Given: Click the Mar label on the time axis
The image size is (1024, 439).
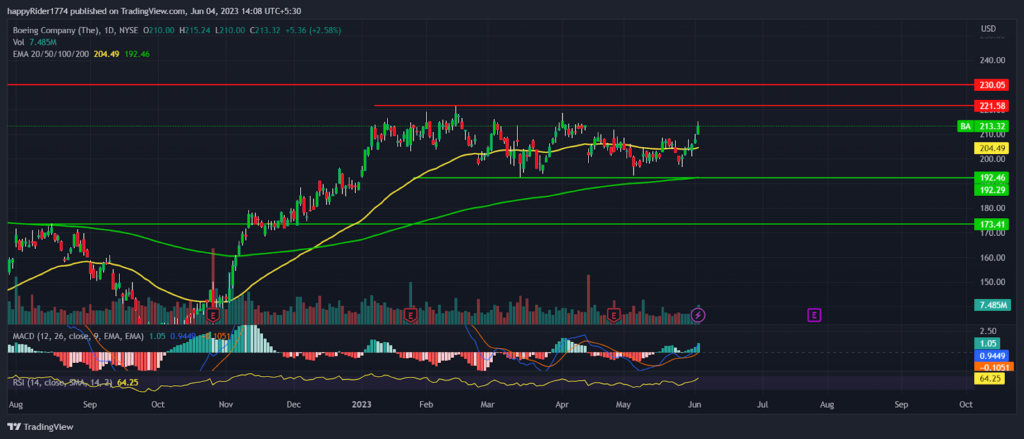Looking at the screenshot, I should (x=488, y=405).
